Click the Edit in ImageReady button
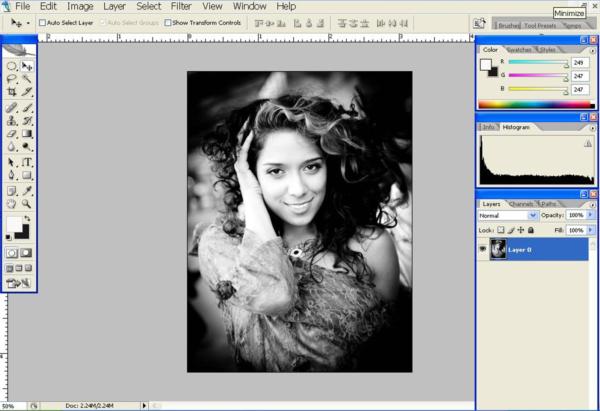 coord(18,283)
